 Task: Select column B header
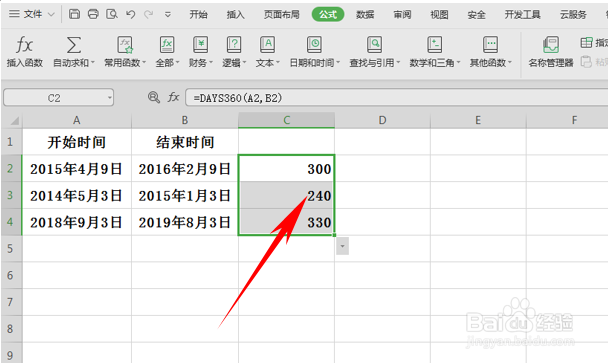coord(185,121)
